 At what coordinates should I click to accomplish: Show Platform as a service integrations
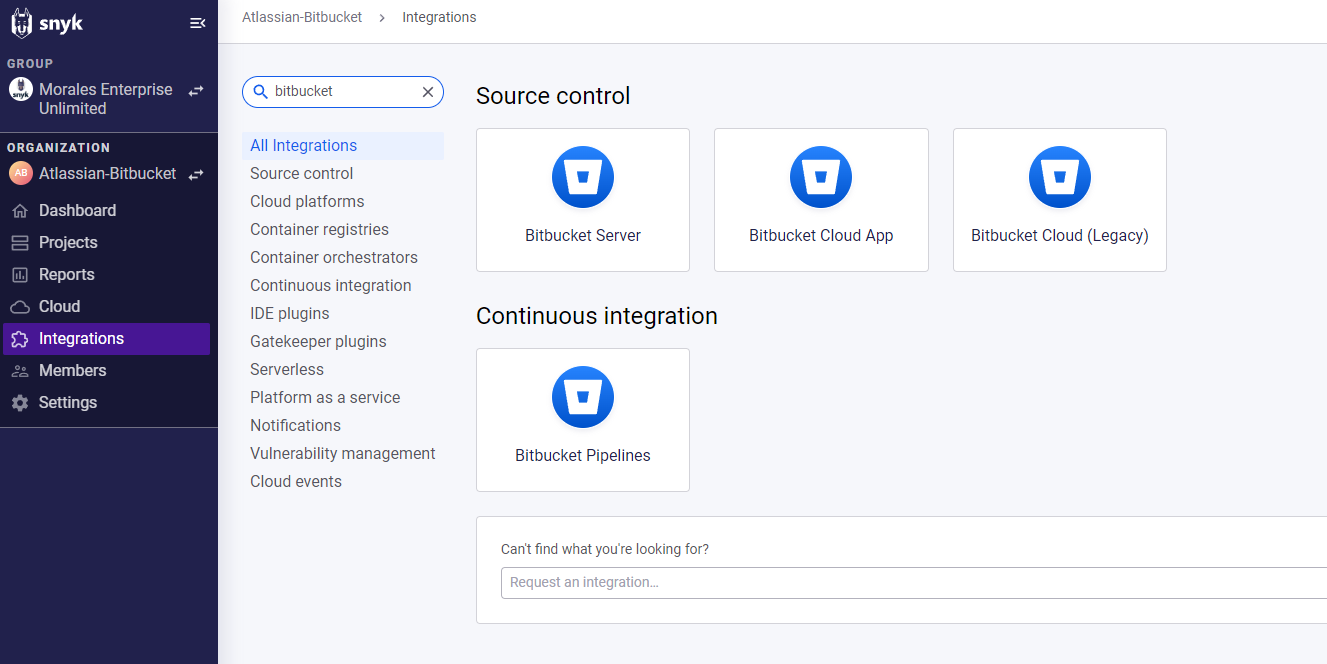tap(325, 398)
